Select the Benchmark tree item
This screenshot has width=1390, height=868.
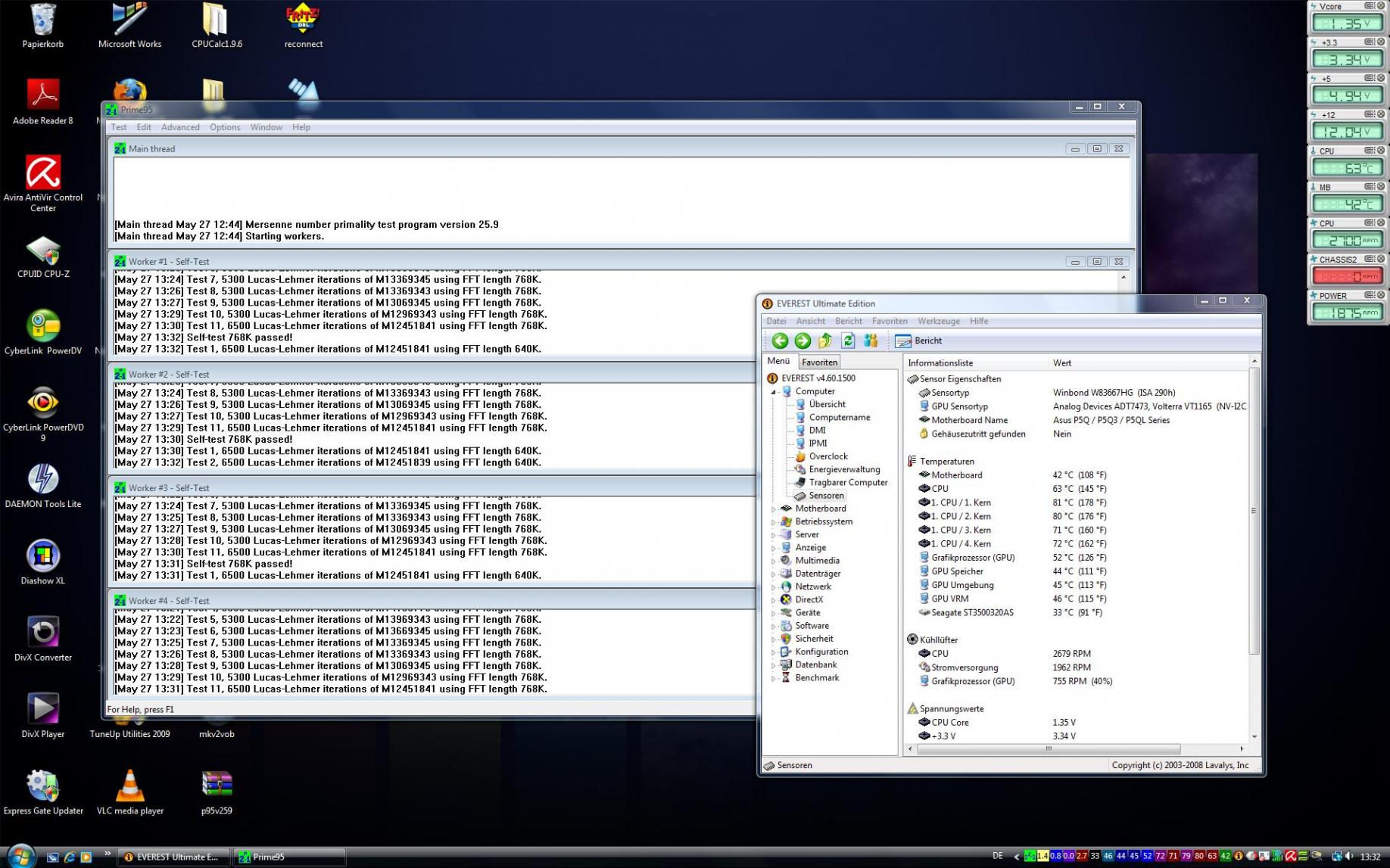pyautogui.click(x=817, y=678)
